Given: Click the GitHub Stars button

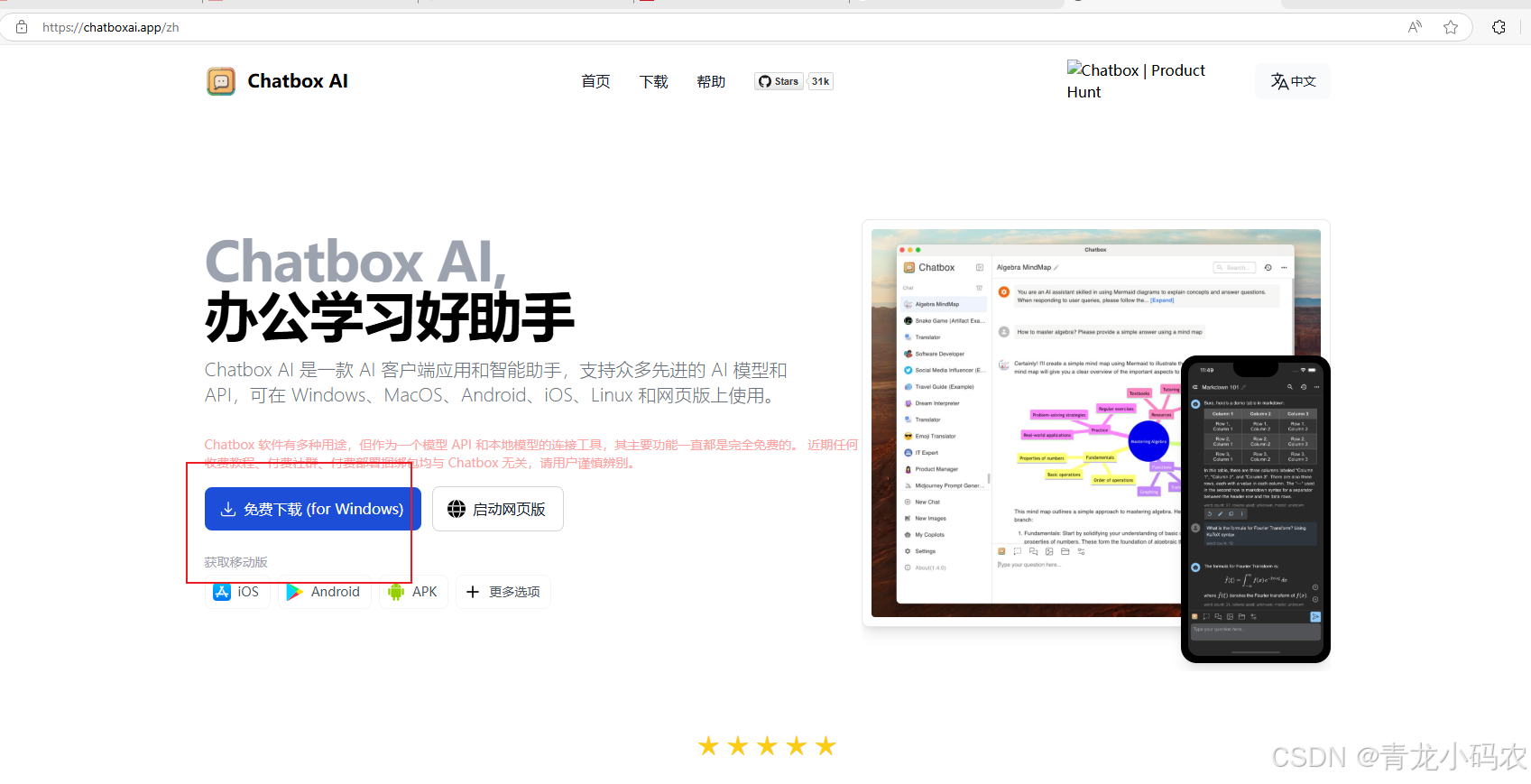Looking at the screenshot, I should (779, 81).
